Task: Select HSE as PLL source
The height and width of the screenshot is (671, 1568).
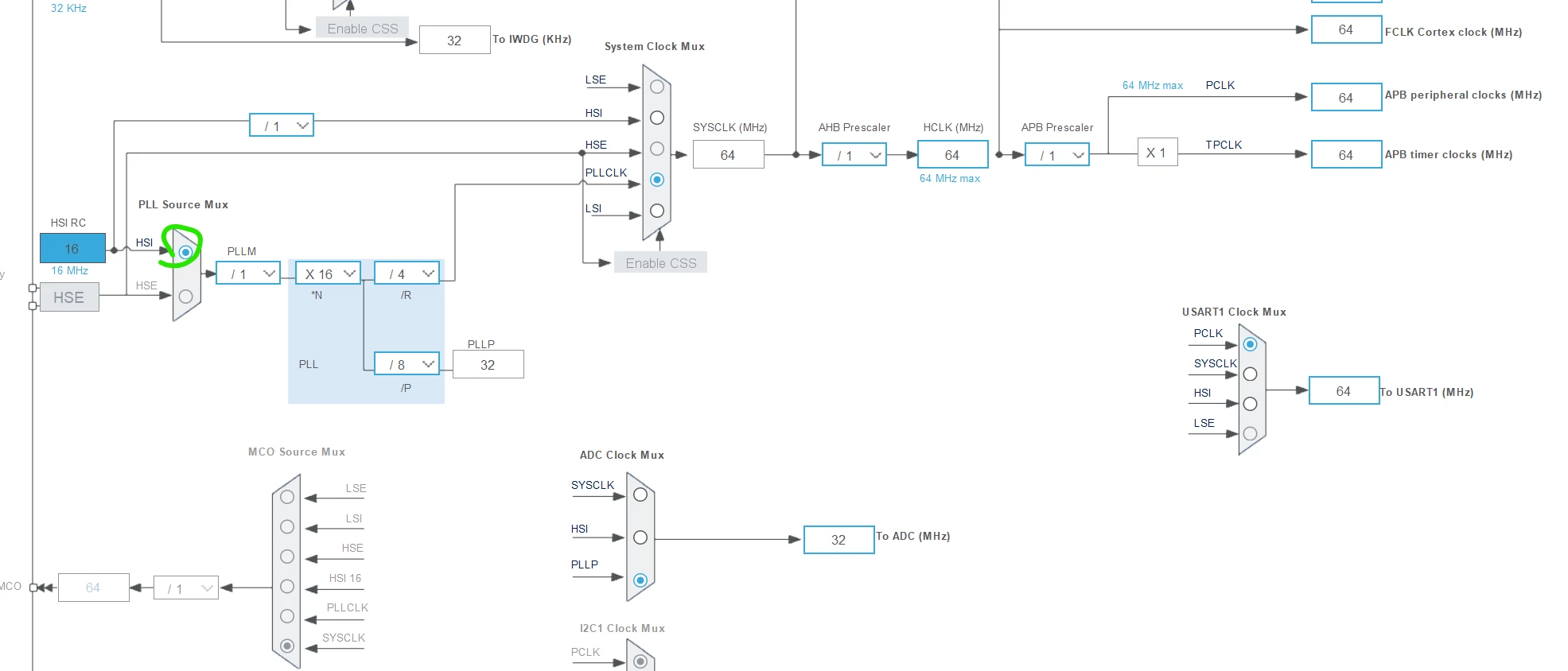Action: point(185,297)
